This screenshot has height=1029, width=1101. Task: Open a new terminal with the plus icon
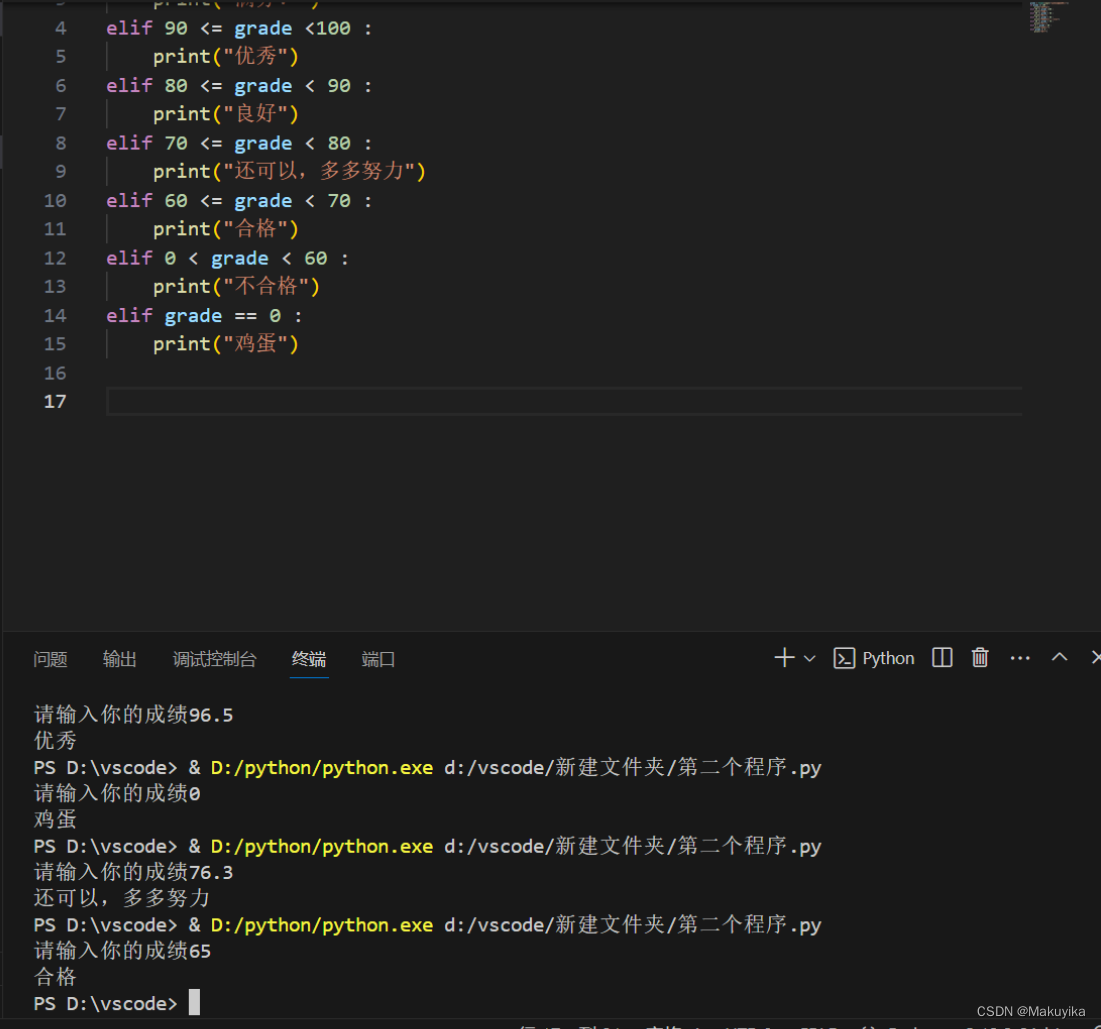pyautogui.click(x=786, y=658)
